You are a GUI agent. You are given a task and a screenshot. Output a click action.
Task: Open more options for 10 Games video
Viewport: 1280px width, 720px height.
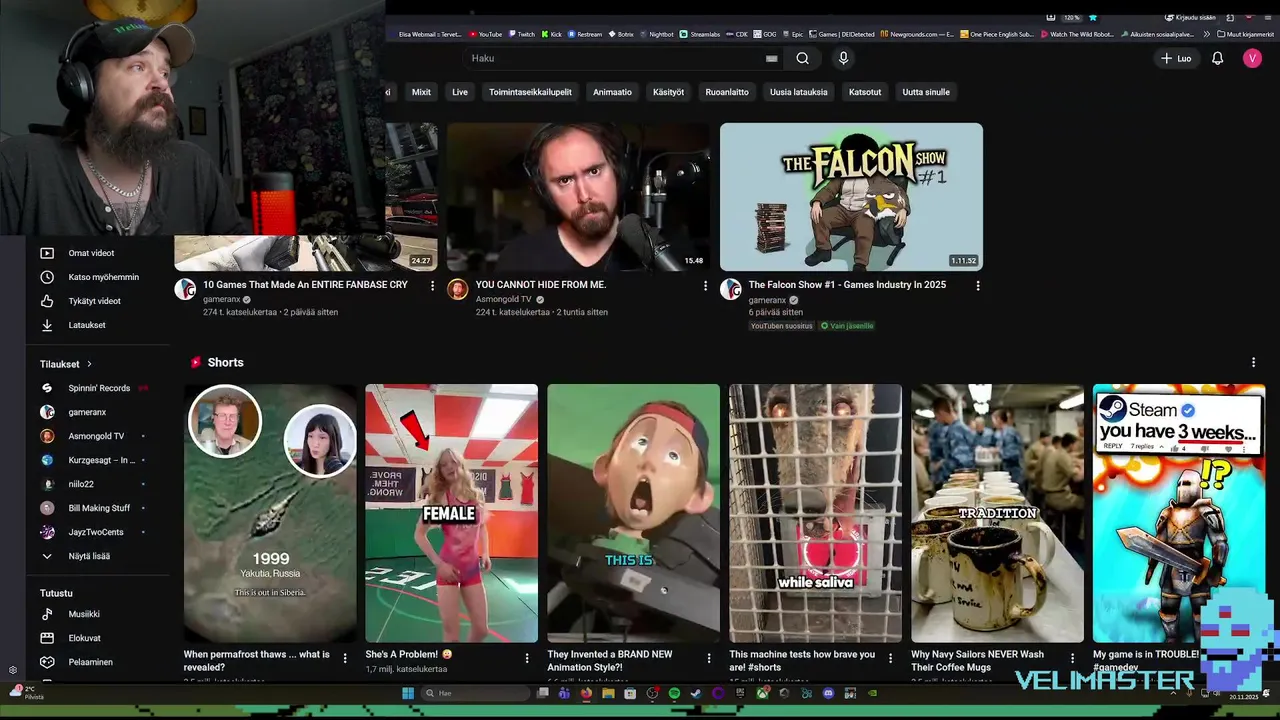(432, 286)
